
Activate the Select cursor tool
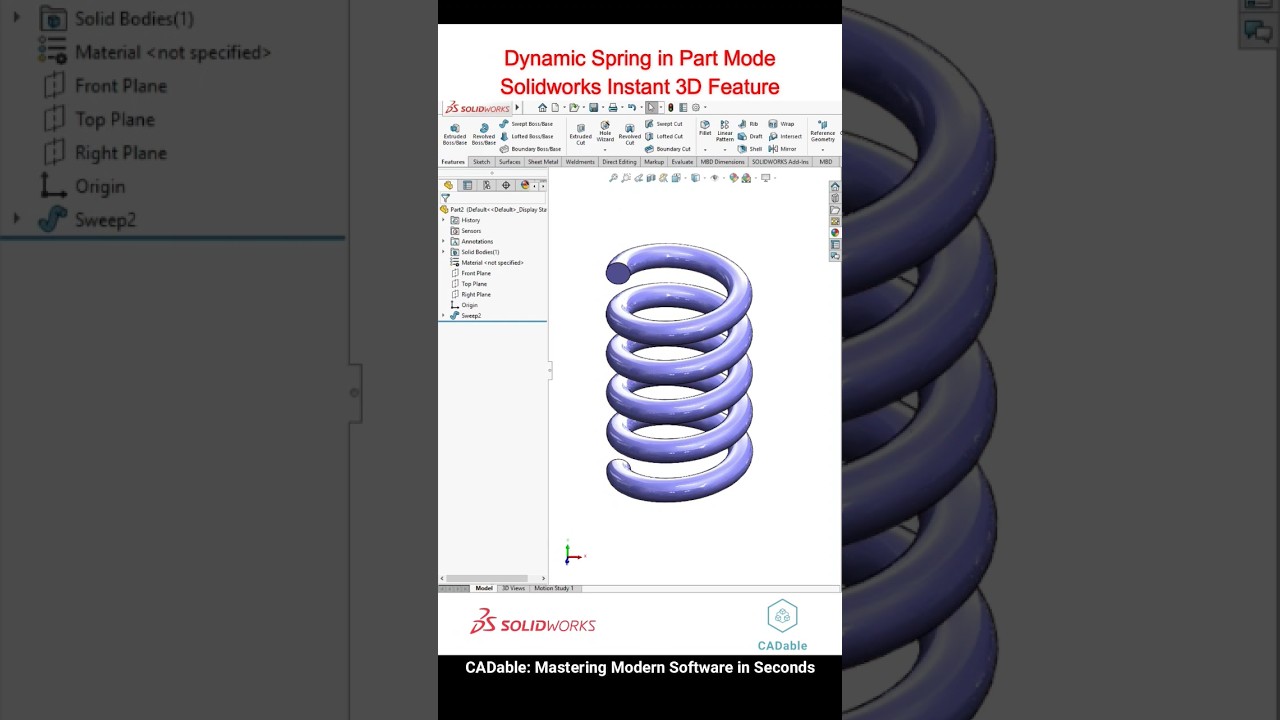click(651, 107)
